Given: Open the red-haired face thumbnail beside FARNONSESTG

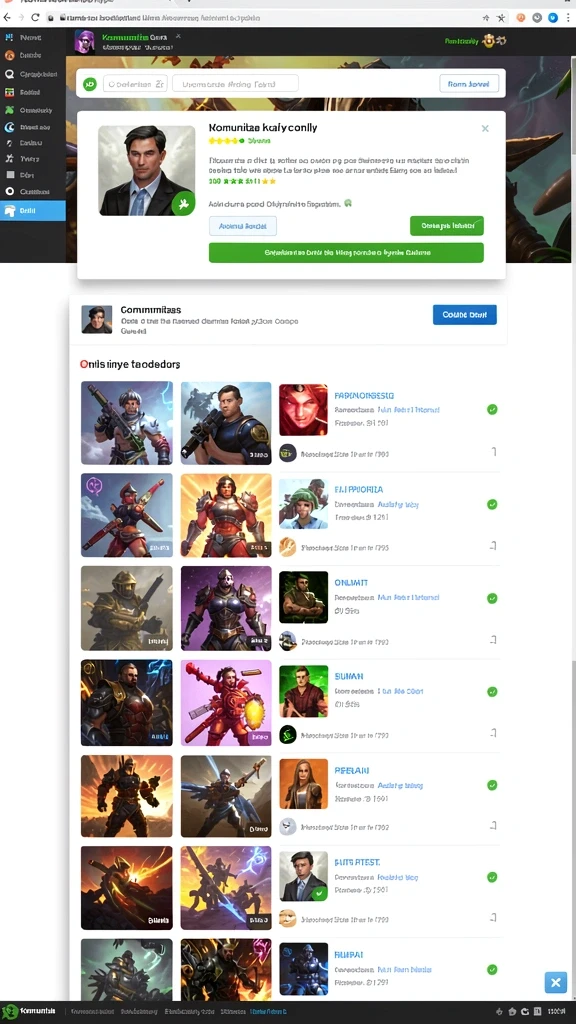Looking at the screenshot, I should click(303, 409).
